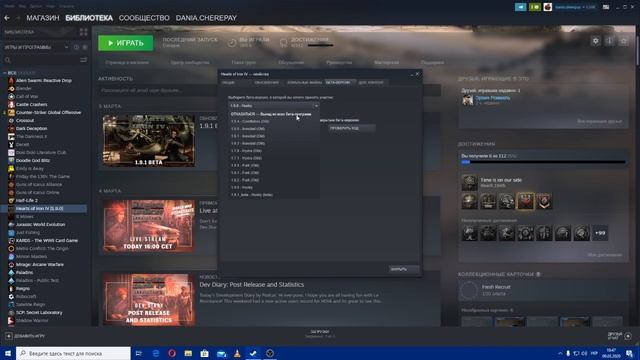The width and height of the screenshot is (640, 360).
Task: Open Windows Start menu
Action: (x=8, y=353)
